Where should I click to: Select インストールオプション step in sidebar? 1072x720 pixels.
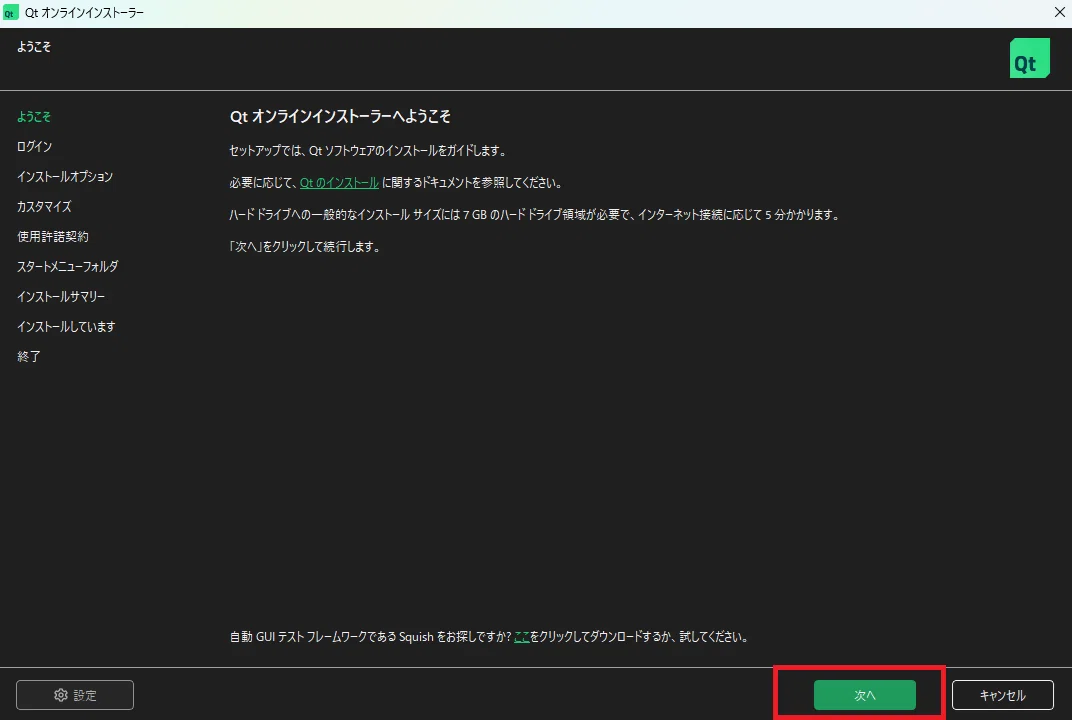[65, 176]
